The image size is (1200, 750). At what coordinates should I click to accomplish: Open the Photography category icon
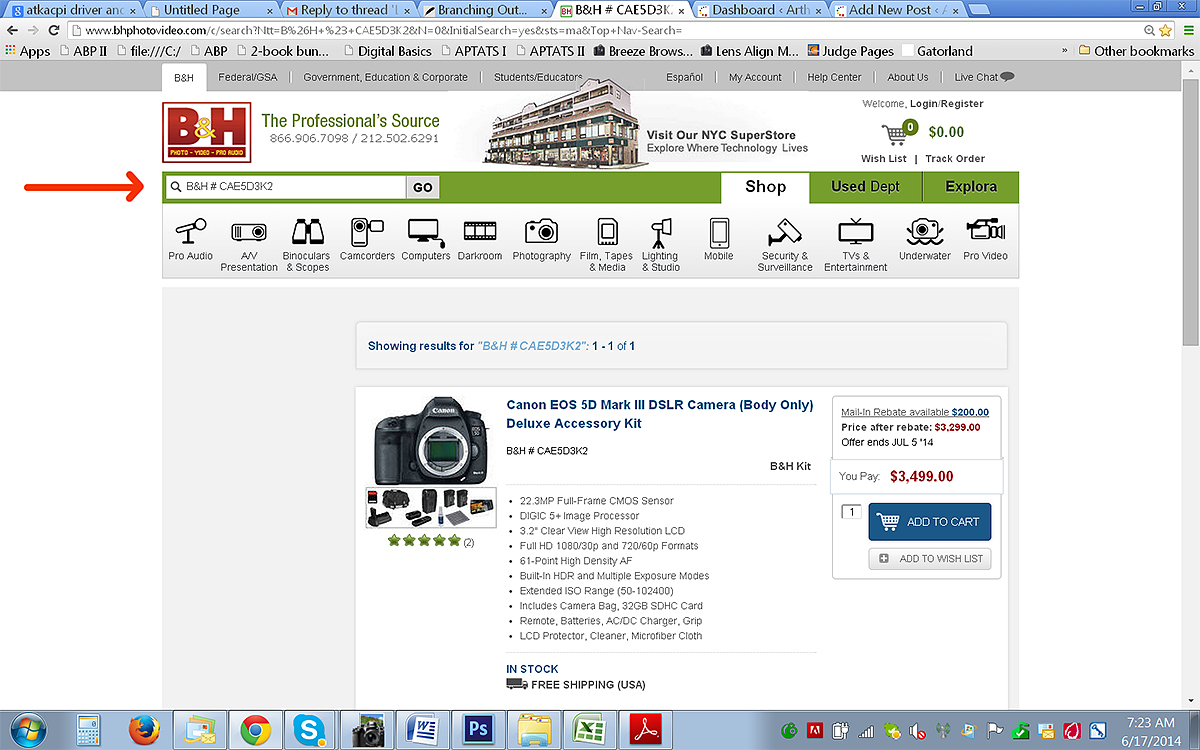click(541, 232)
